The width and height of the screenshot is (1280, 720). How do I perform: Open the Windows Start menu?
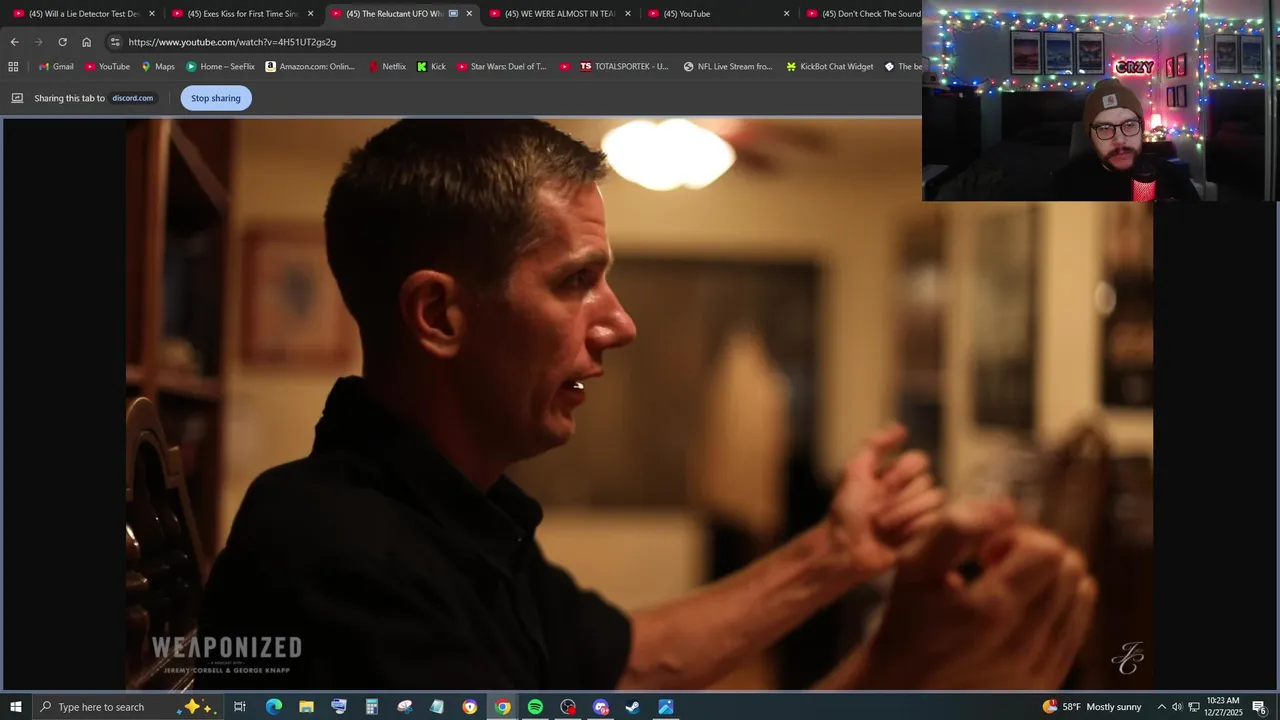click(16, 707)
